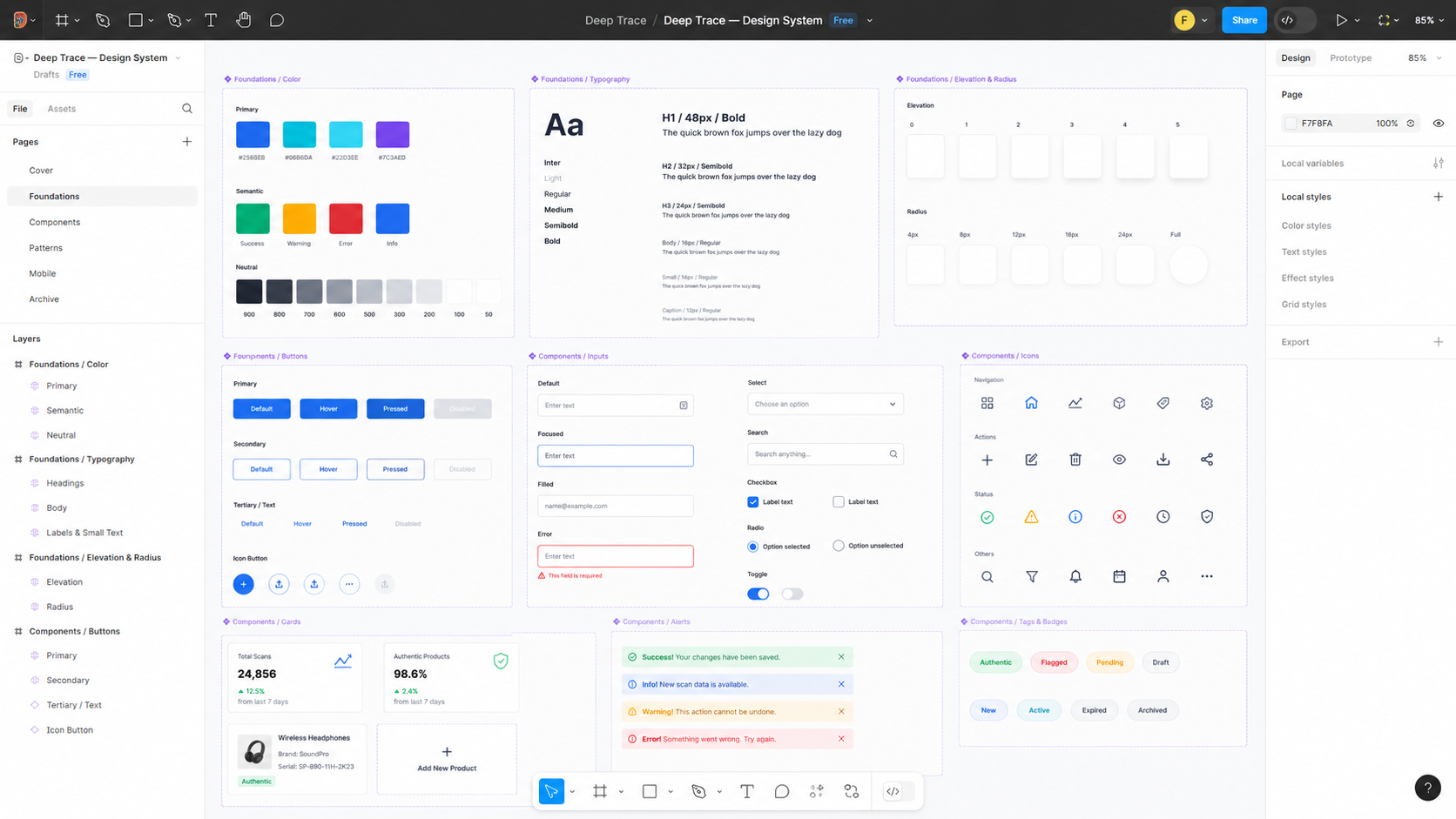This screenshot has height=819, width=1456.
Task: Open the Prototype tab
Action: (x=1351, y=58)
